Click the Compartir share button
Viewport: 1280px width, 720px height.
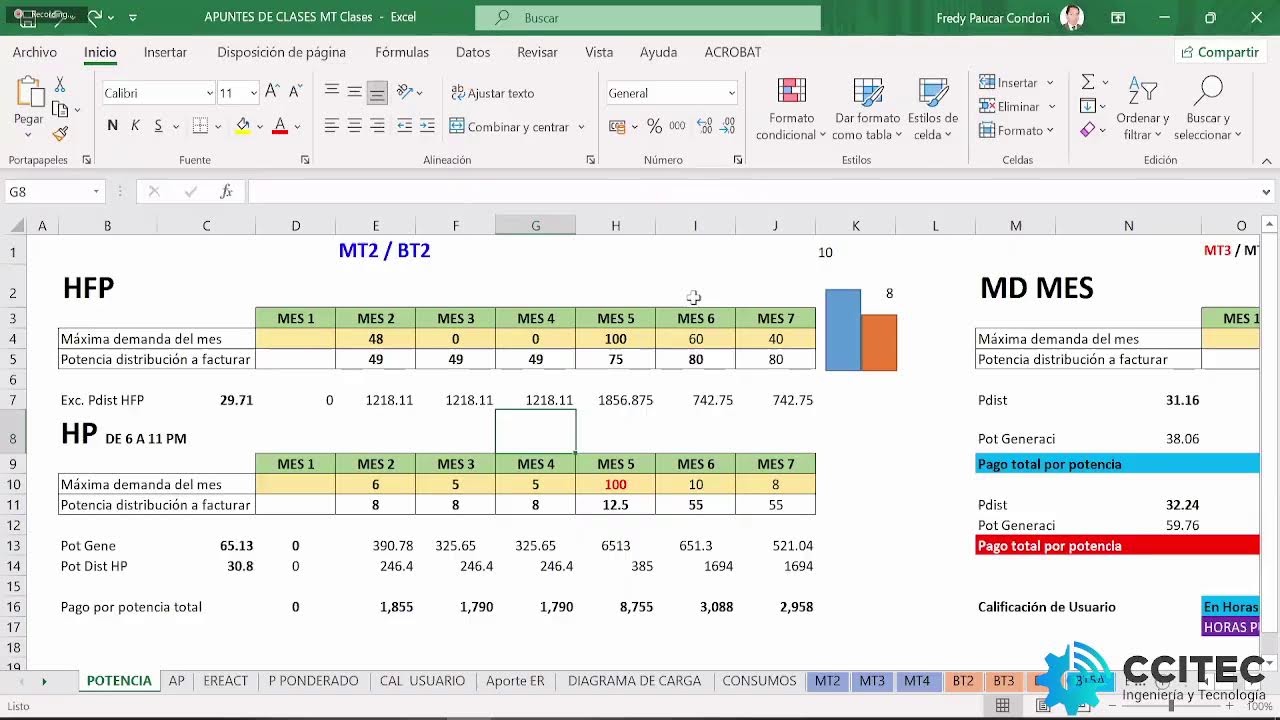pyautogui.click(x=1220, y=52)
